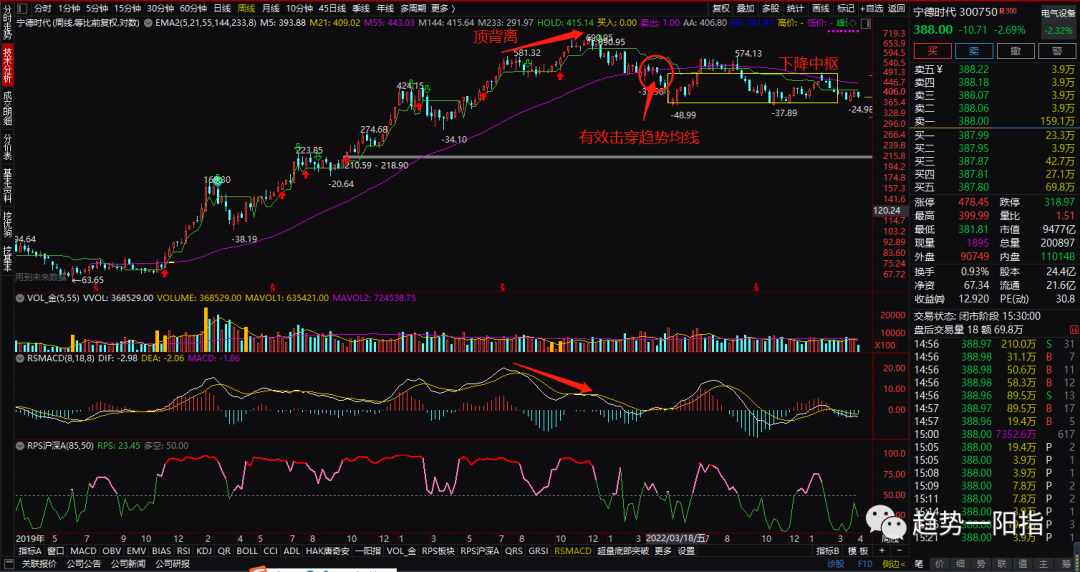The height and width of the screenshot is (572, 1080).
Task: Click the small window icon left of 关联报价
Action: (8, 564)
